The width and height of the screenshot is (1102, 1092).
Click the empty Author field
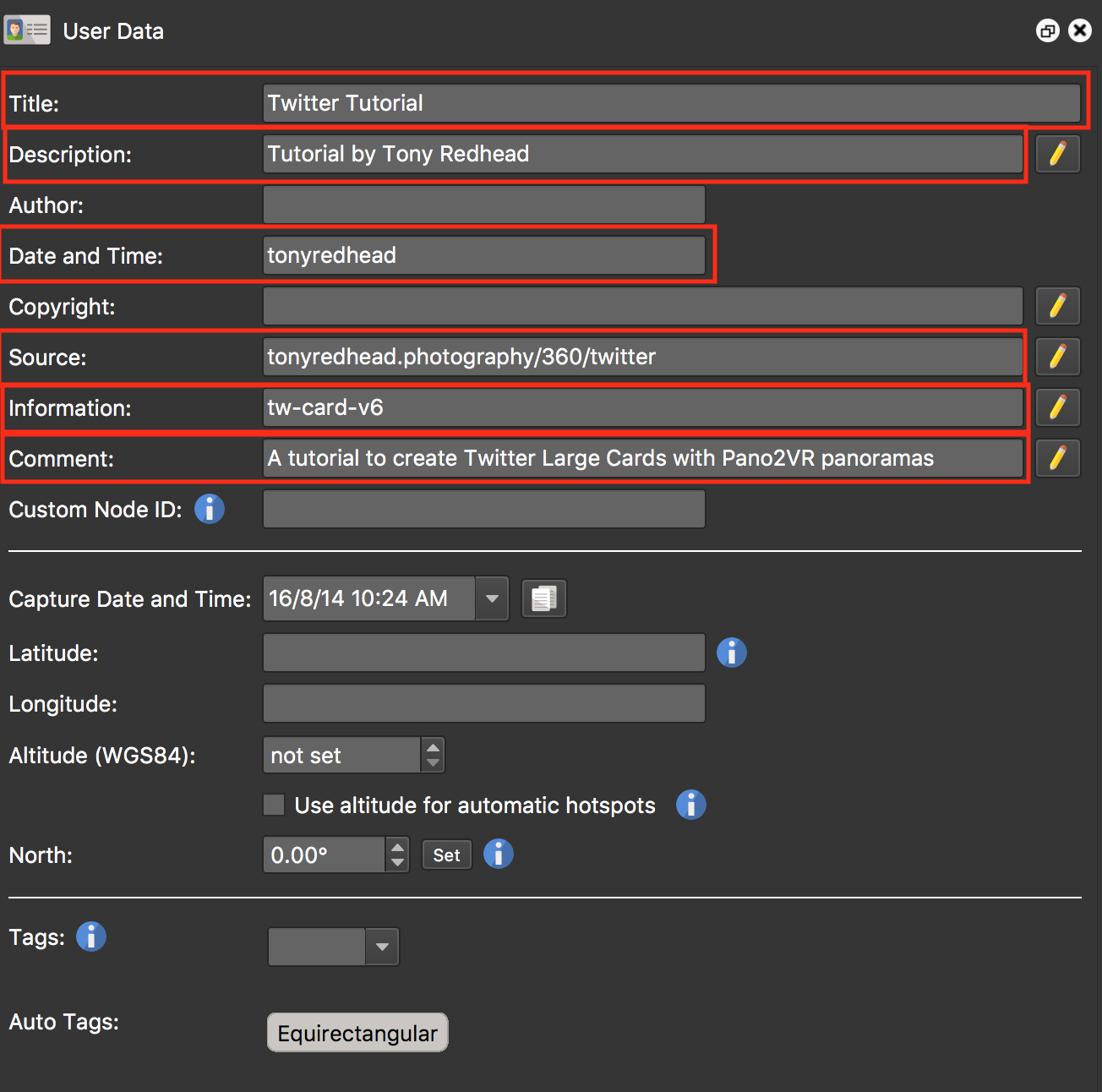(484, 205)
